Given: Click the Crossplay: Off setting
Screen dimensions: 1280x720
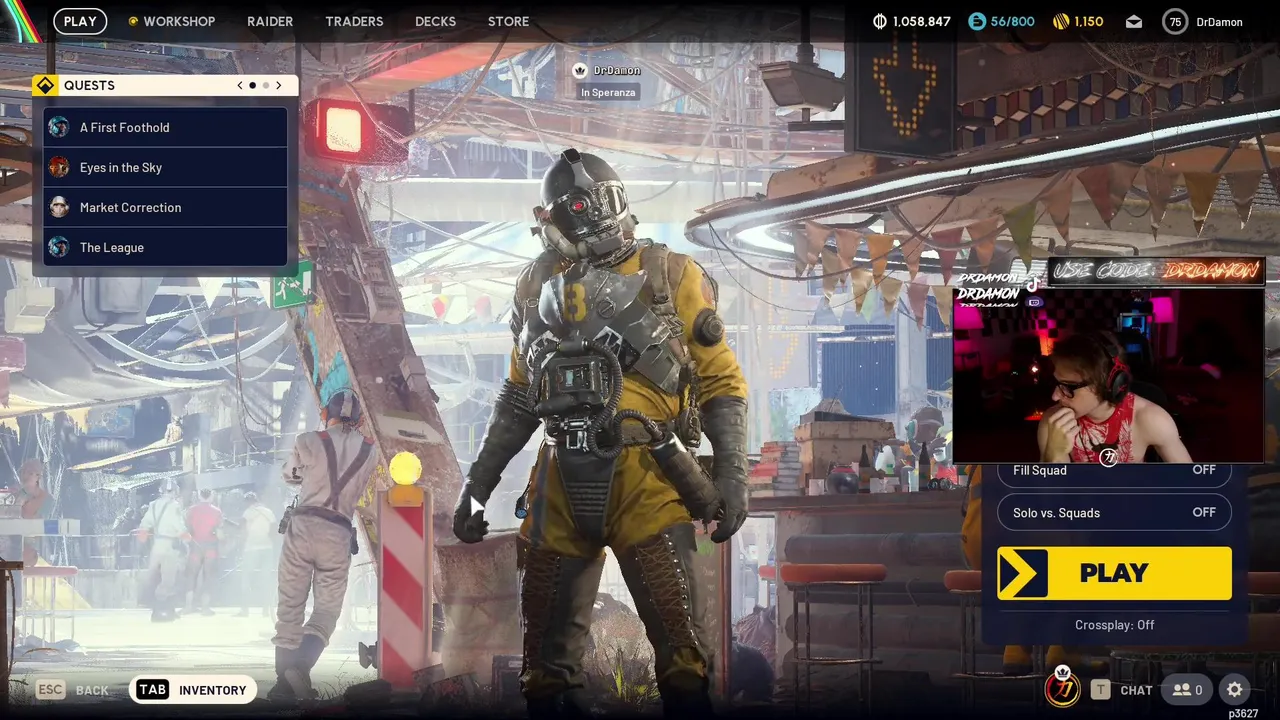Looking at the screenshot, I should coord(1114,625).
